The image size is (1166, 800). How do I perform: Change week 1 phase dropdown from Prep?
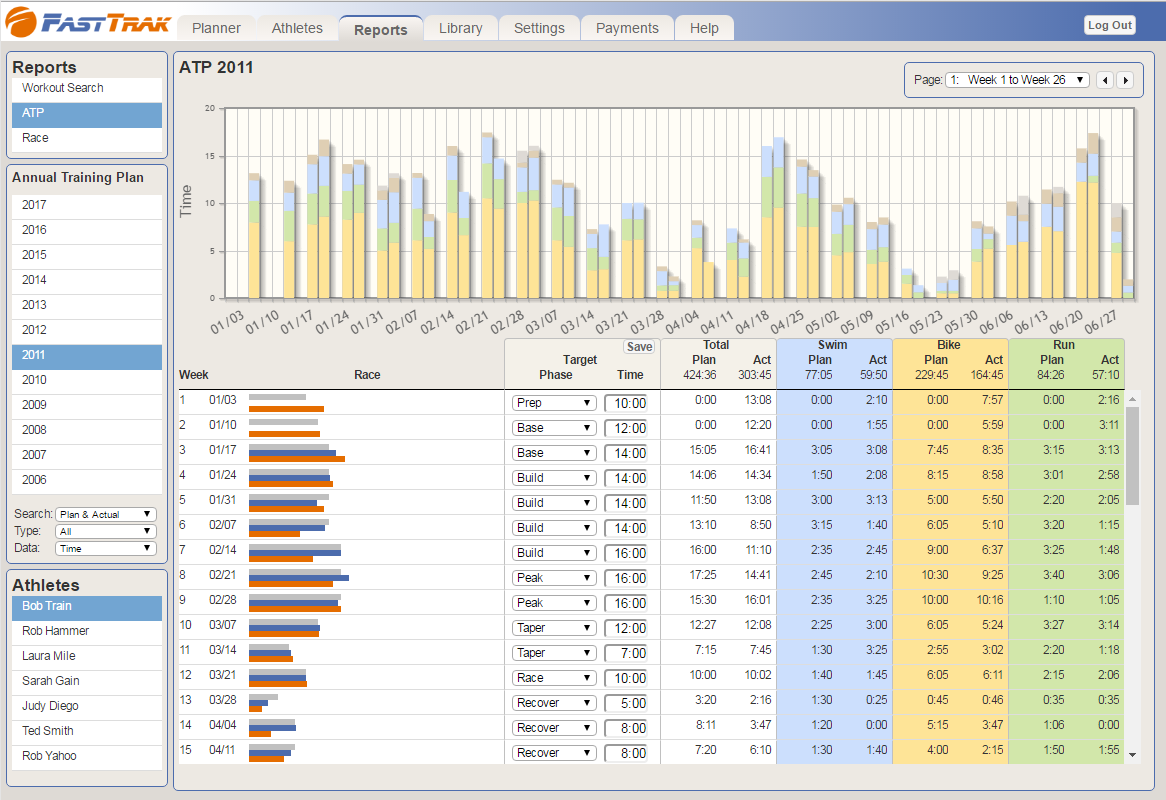tap(554, 403)
